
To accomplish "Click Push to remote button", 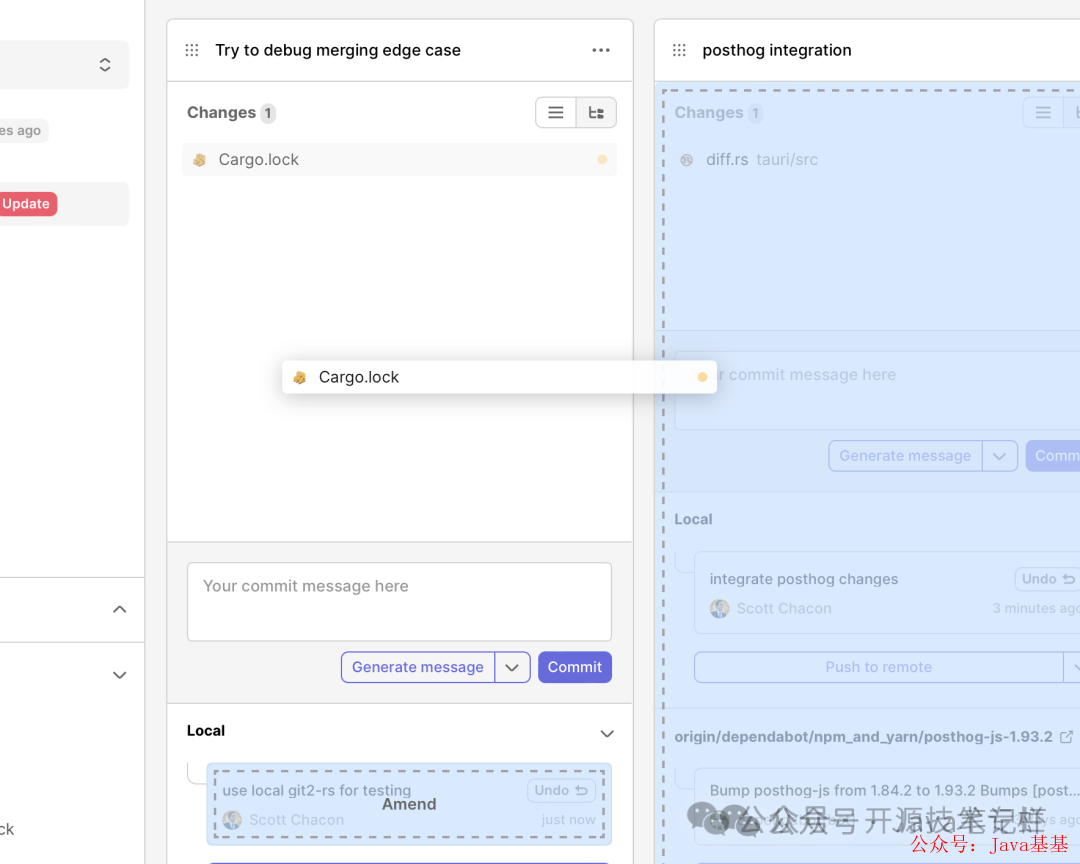I will point(878,667).
